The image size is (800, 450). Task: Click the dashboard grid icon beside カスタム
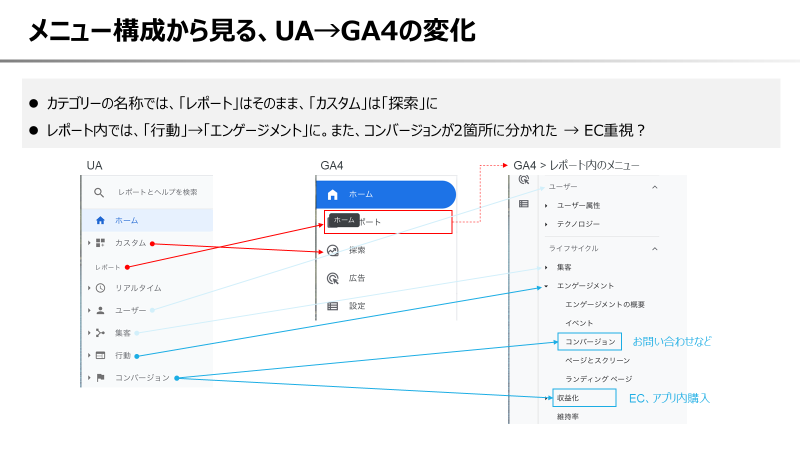100,243
